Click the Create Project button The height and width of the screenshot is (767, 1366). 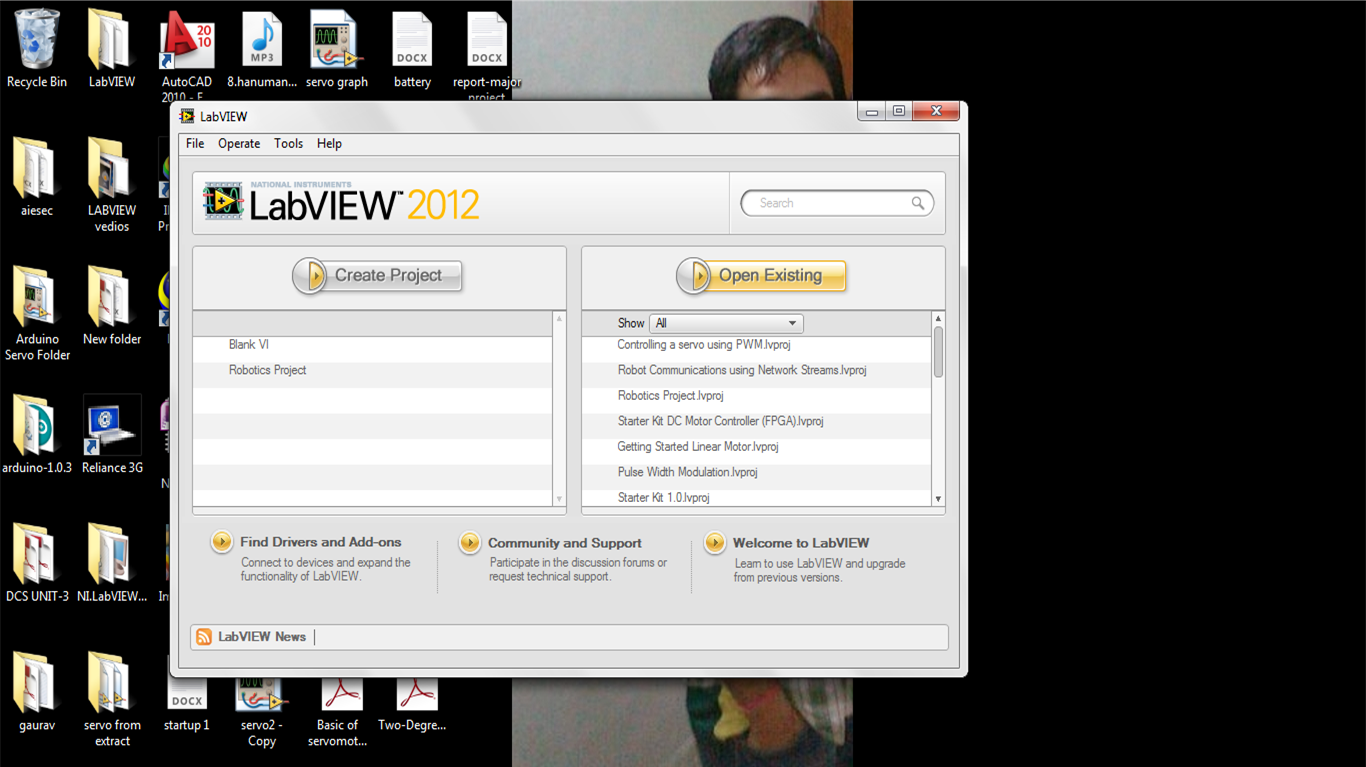[377, 275]
